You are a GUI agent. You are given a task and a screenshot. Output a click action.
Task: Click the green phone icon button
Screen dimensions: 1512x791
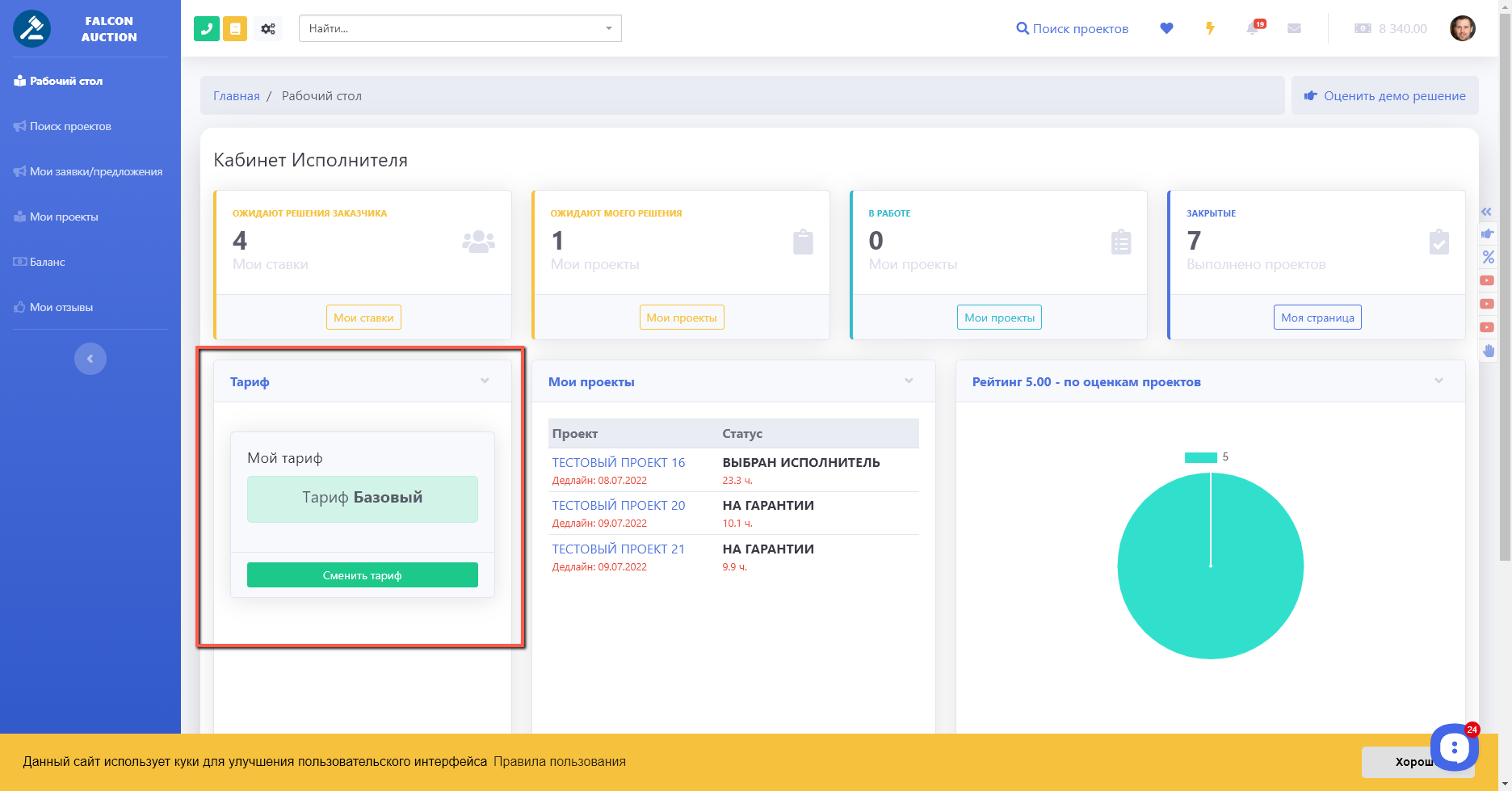pos(207,28)
